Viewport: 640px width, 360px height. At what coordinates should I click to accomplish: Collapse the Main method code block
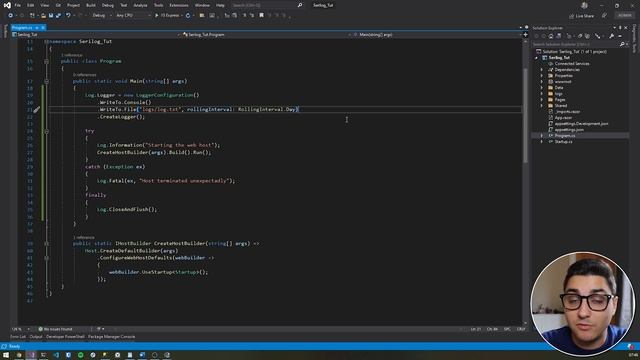47,81
